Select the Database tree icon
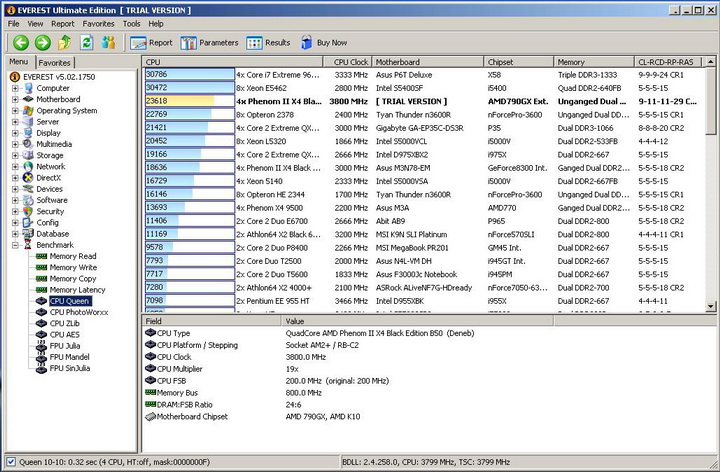This screenshot has height=472, width=720. pos(28,234)
